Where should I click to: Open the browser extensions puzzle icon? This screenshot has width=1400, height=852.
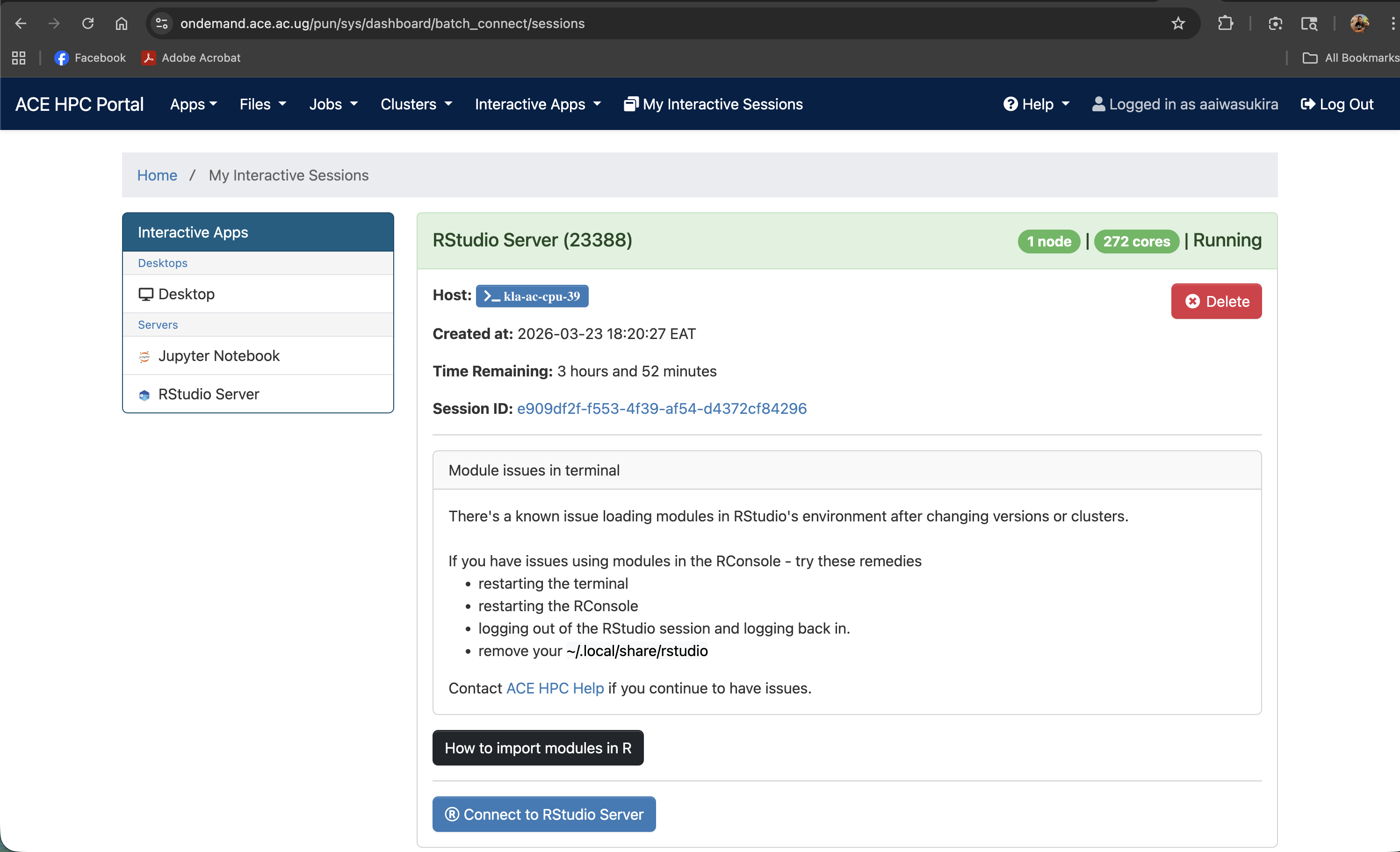click(x=1226, y=23)
